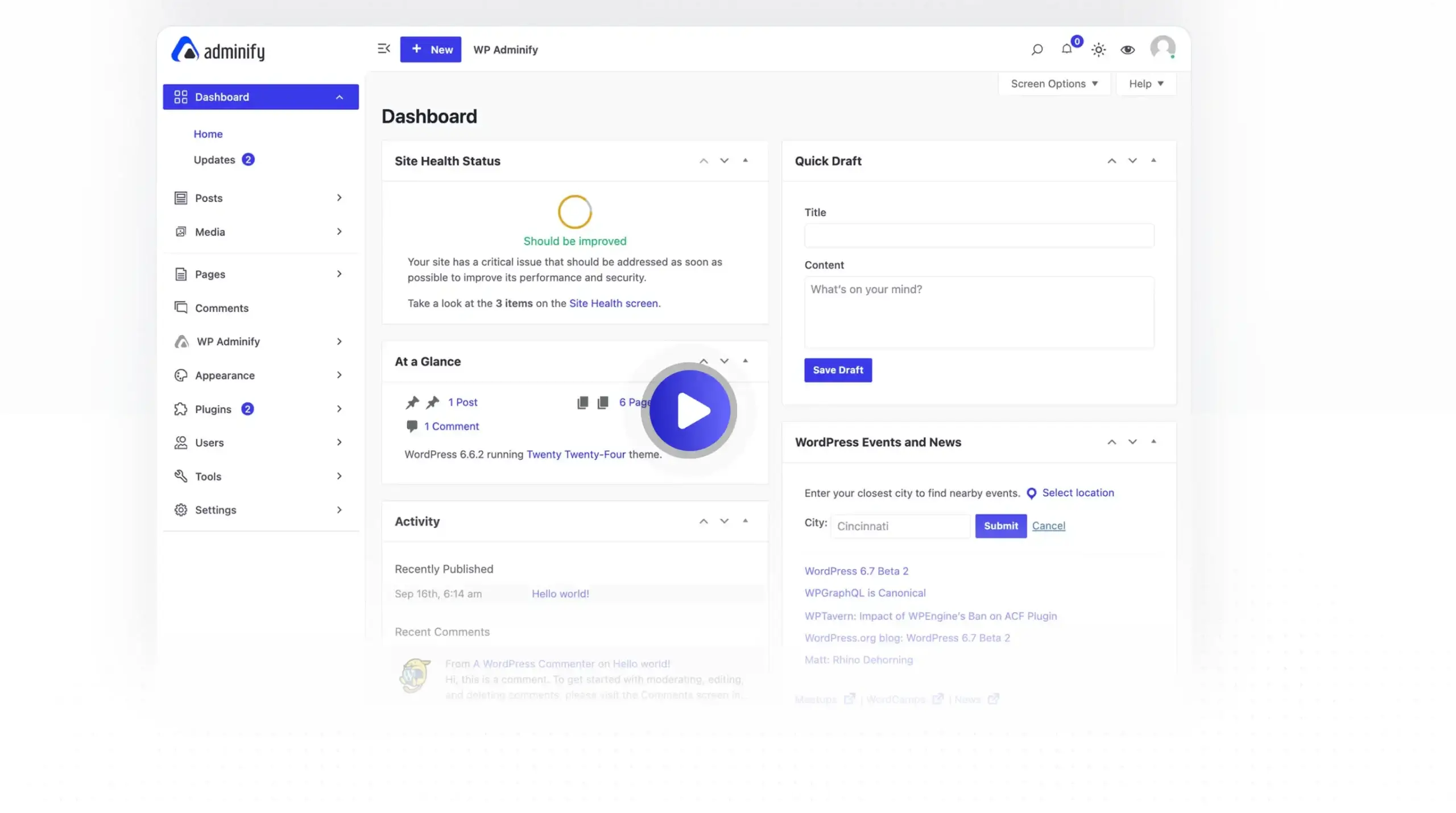Click the Save Draft button

click(x=838, y=369)
